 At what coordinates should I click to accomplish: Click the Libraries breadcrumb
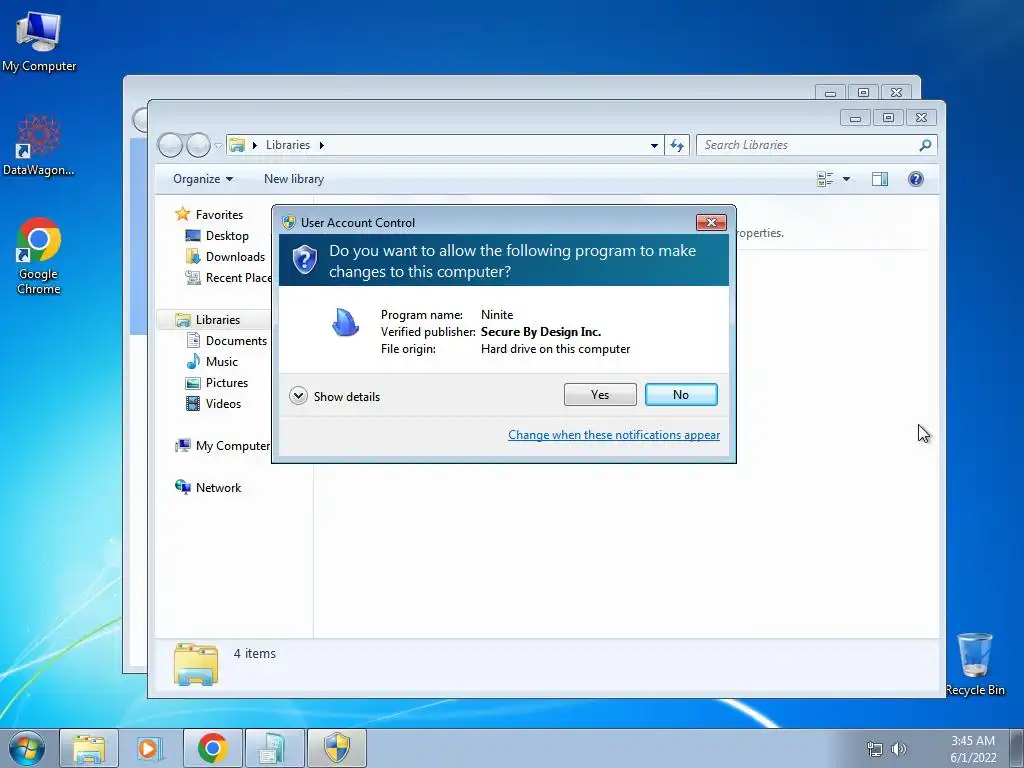tap(287, 145)
